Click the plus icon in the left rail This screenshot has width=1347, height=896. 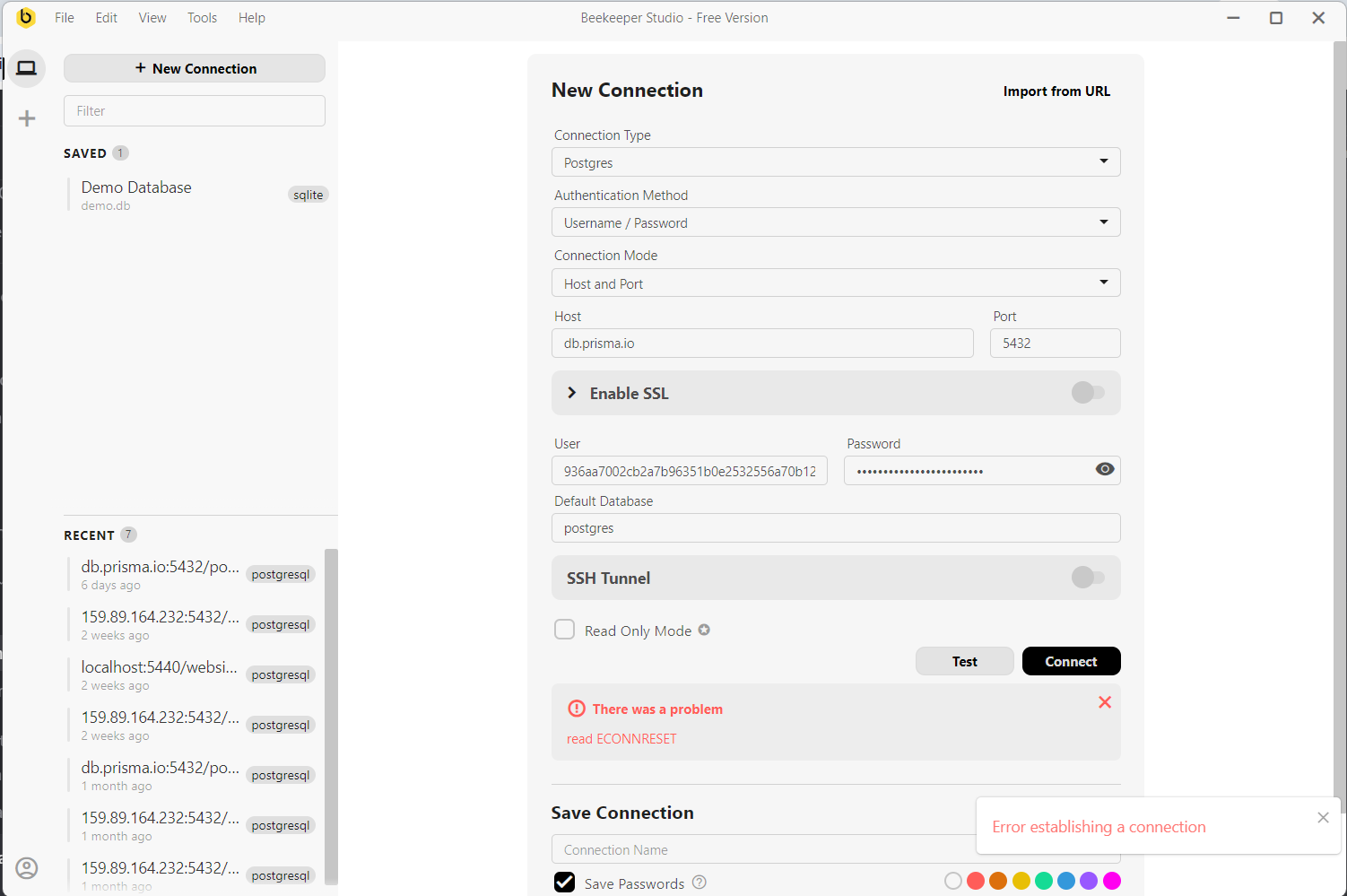click(27, 118)
